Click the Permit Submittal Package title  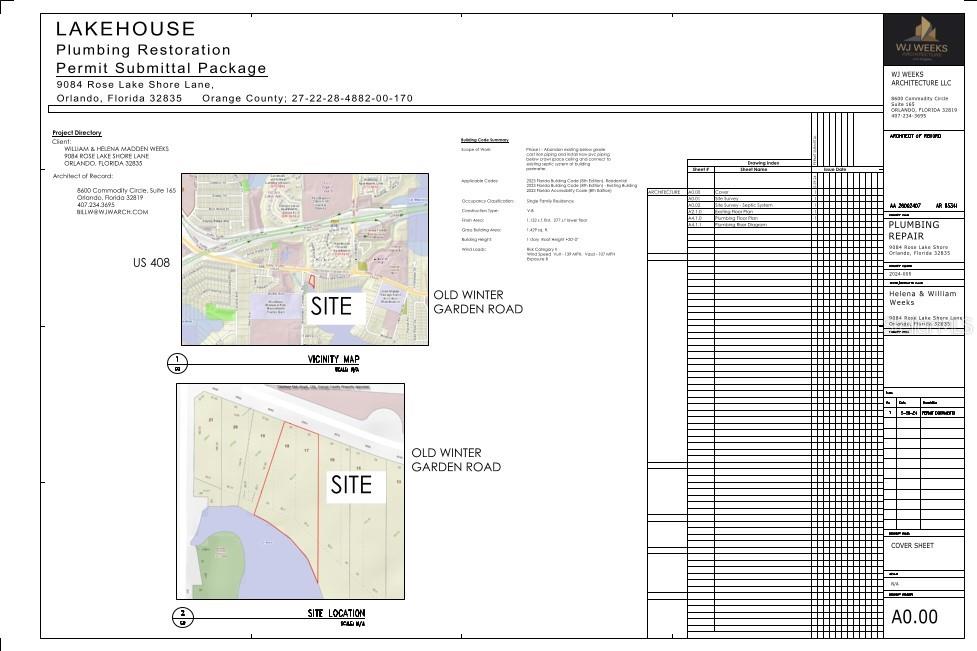coord(161,68)
